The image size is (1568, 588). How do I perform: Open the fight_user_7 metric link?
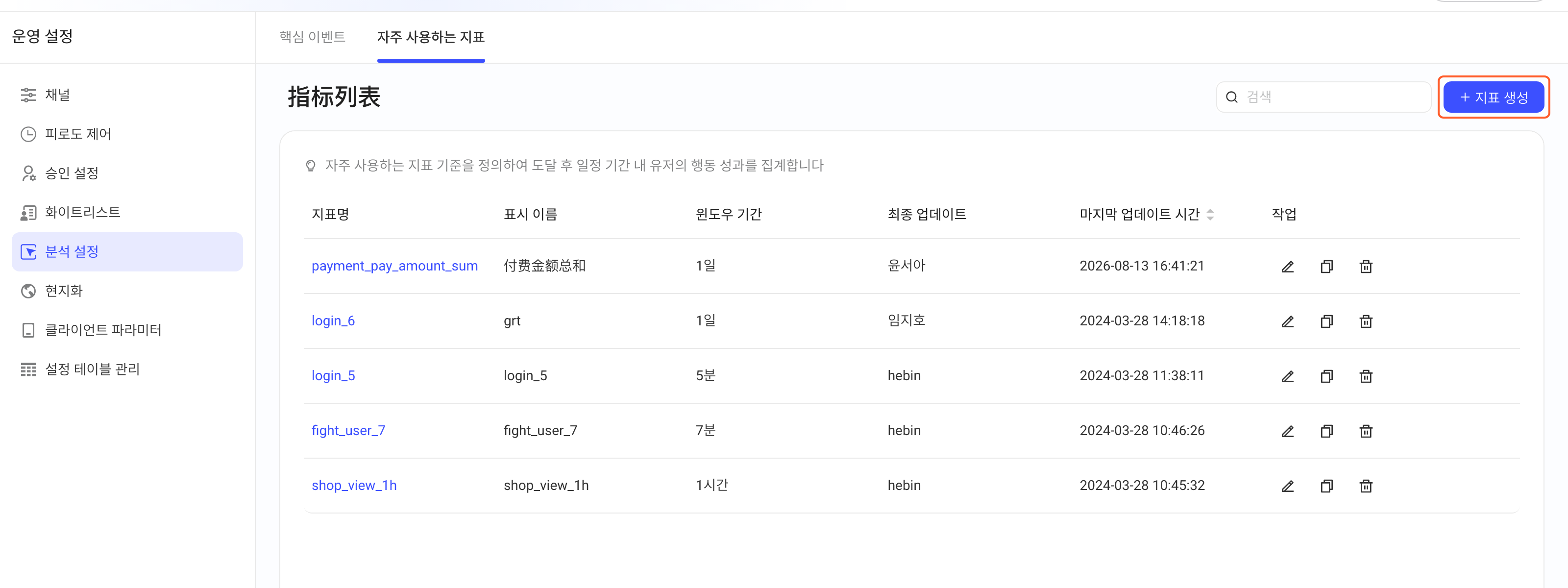click(x=348, y=430)
